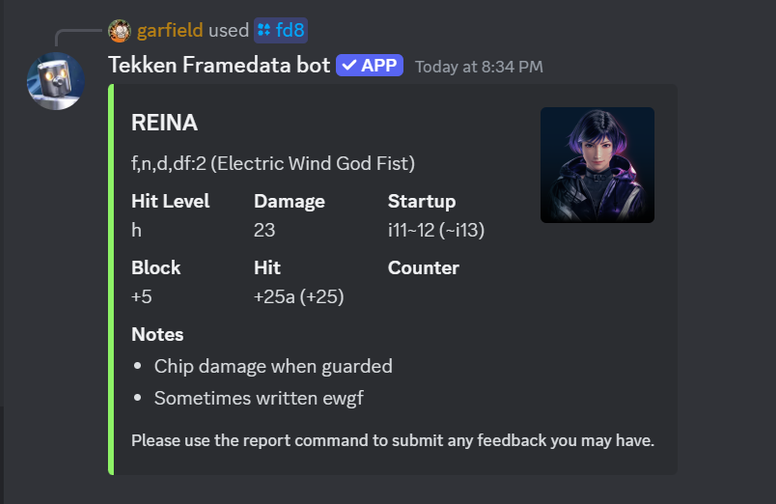
Task: Click the Sometimes written ewgf note
Action: click(259, 399)
